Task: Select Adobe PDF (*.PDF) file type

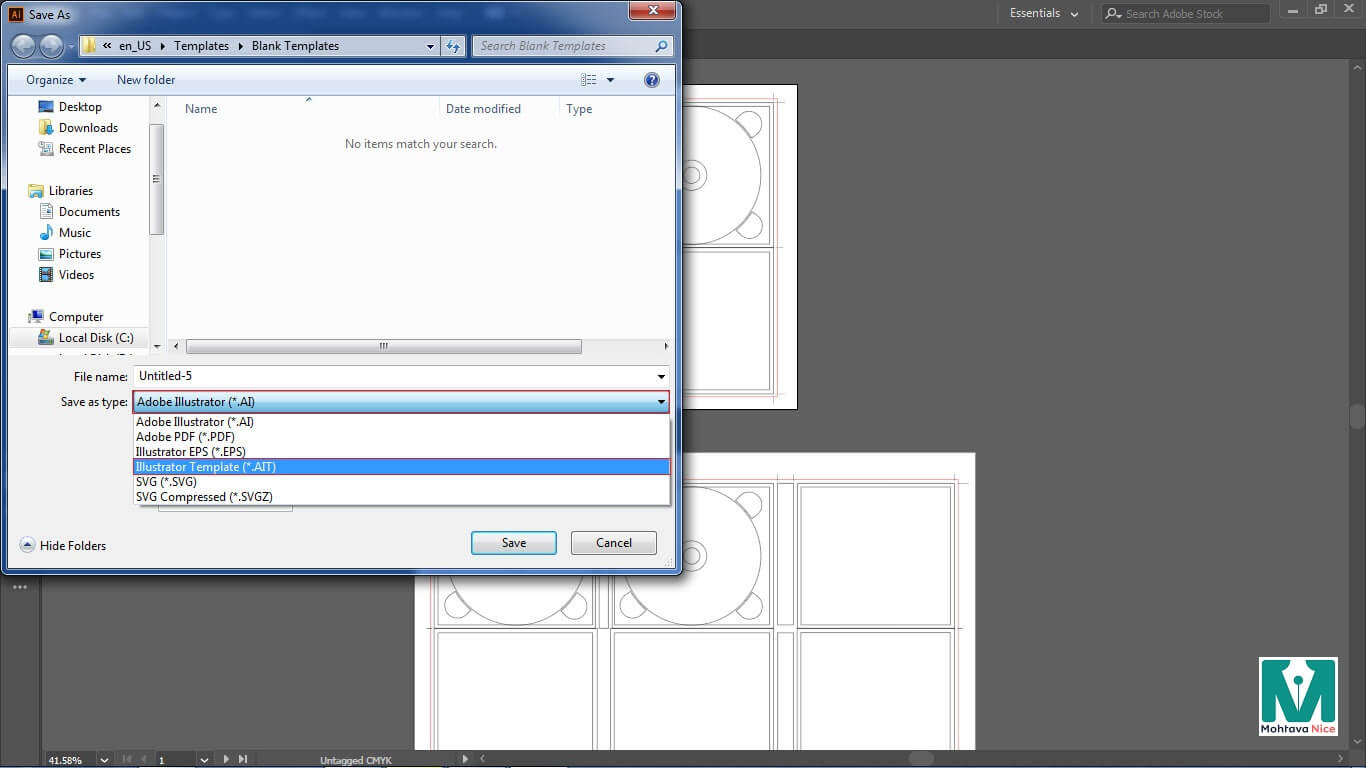Action: (185, 437)
